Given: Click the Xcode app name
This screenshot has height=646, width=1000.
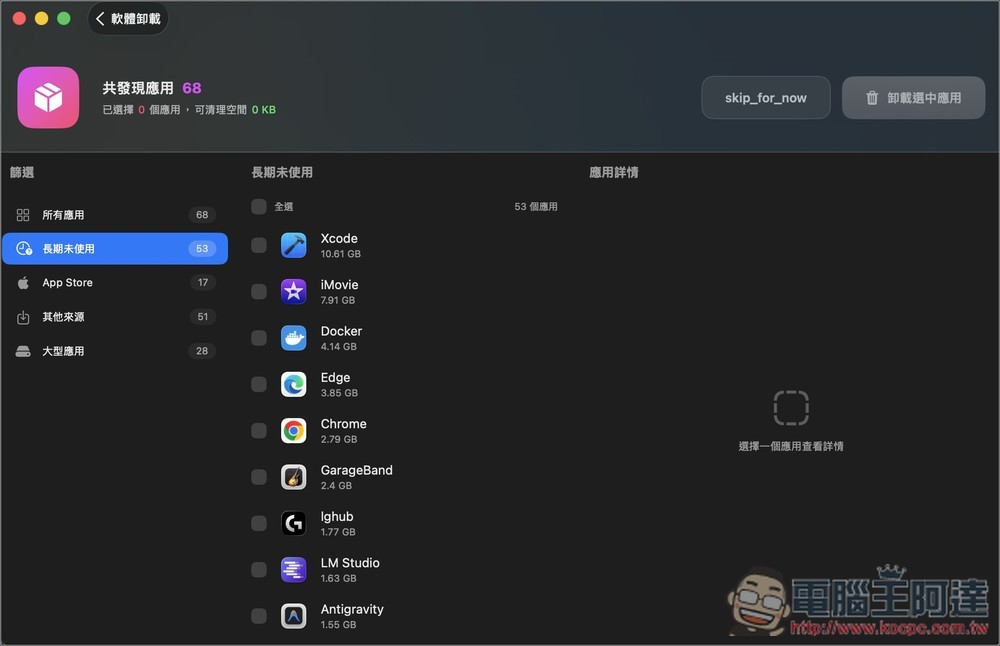Looking at the screenshot, I should [339, 239].
